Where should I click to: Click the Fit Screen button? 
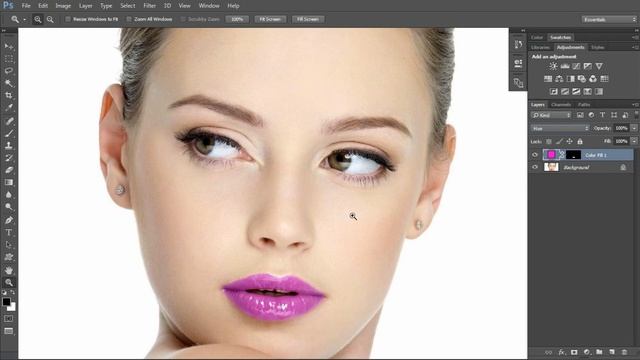pos(270,19)
